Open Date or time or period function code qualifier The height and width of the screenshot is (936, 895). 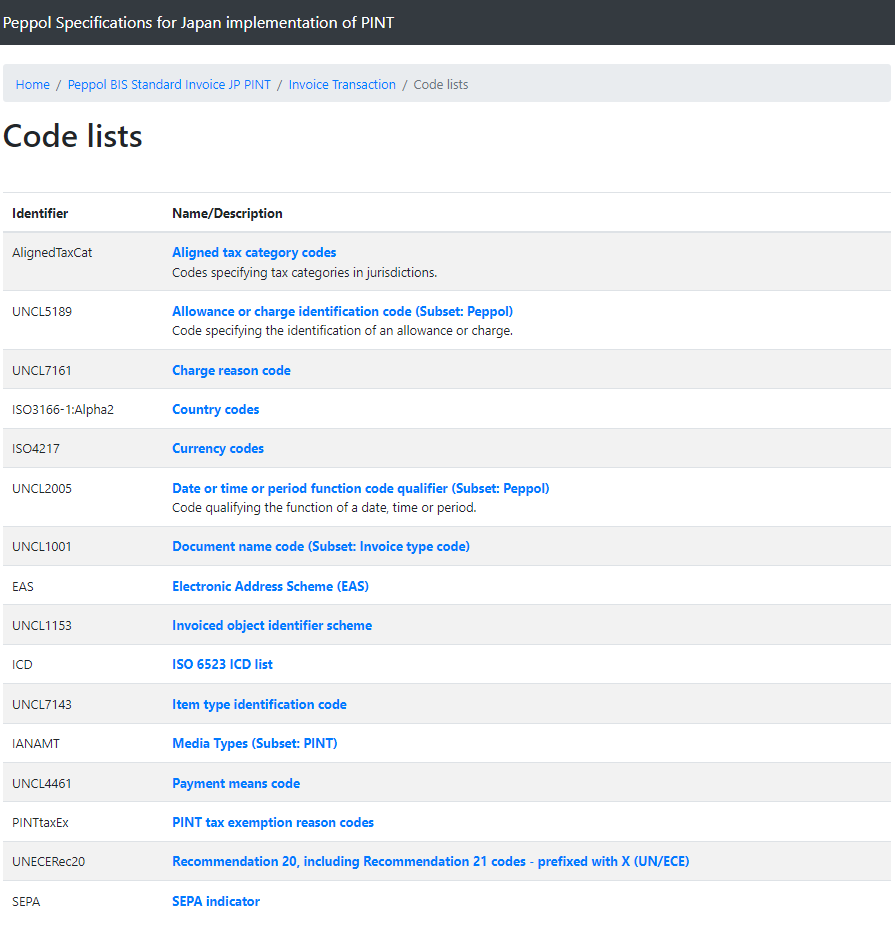click(361, 488)
